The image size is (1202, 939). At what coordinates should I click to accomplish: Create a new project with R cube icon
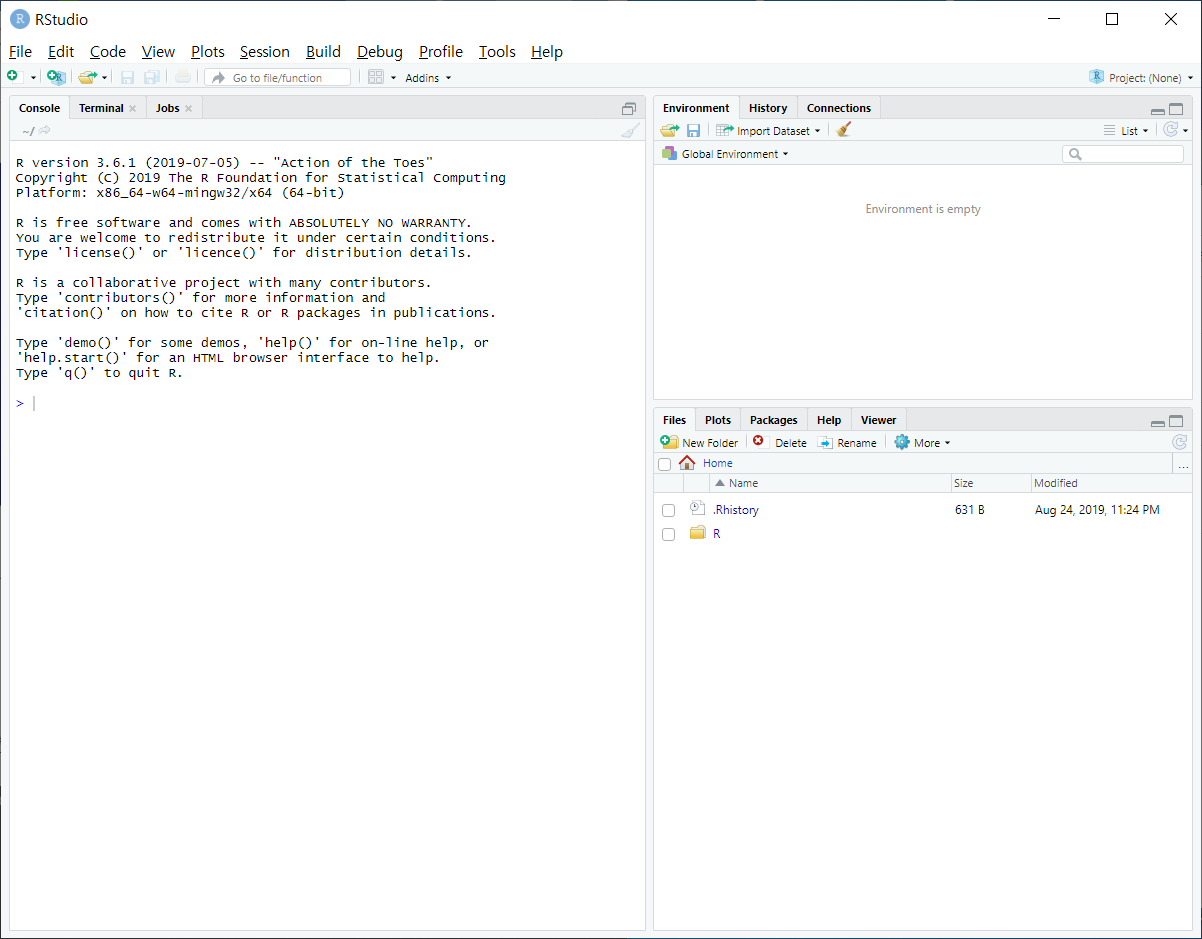pos(56,77)
